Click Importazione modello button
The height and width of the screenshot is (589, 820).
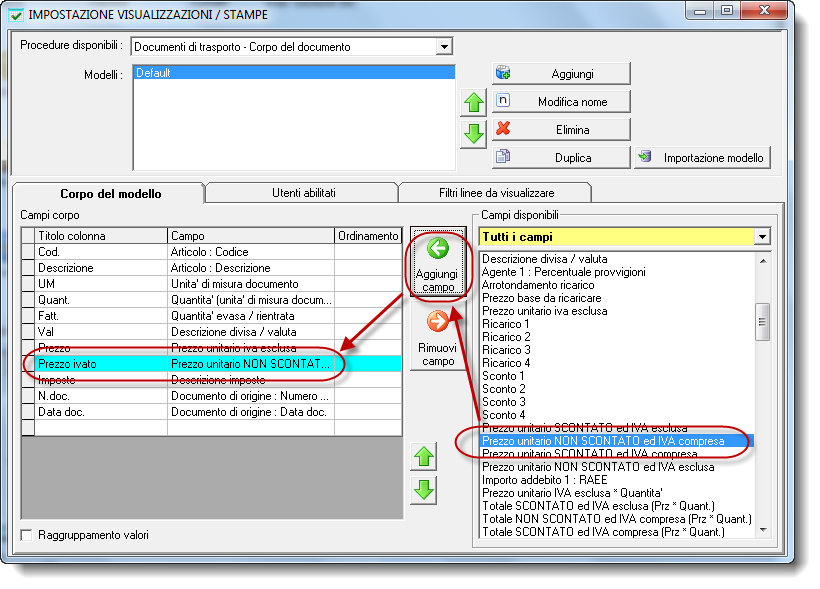(x=702, y=157)
